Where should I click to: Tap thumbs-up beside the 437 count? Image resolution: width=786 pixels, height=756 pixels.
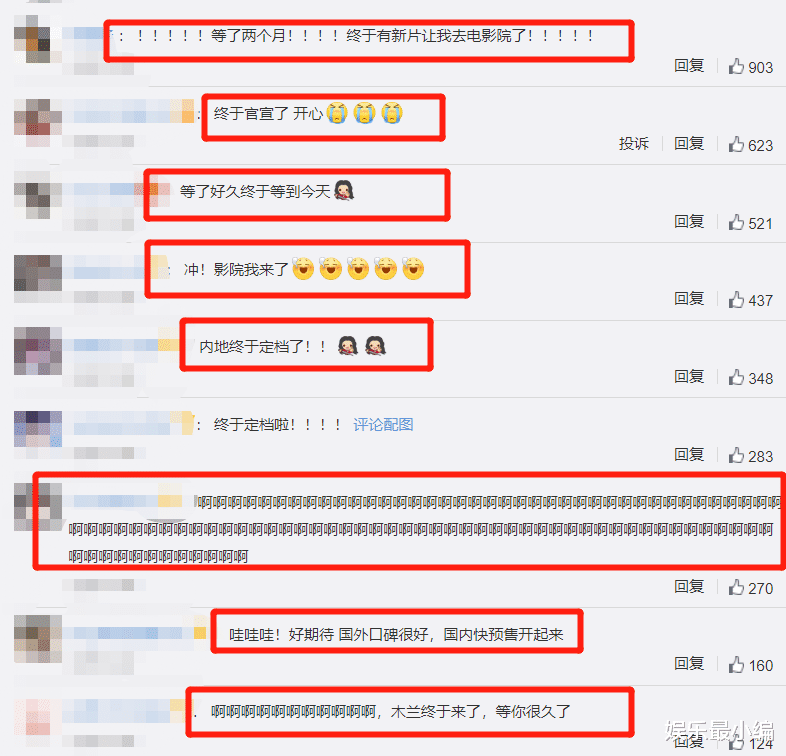(x=736, y=300)
